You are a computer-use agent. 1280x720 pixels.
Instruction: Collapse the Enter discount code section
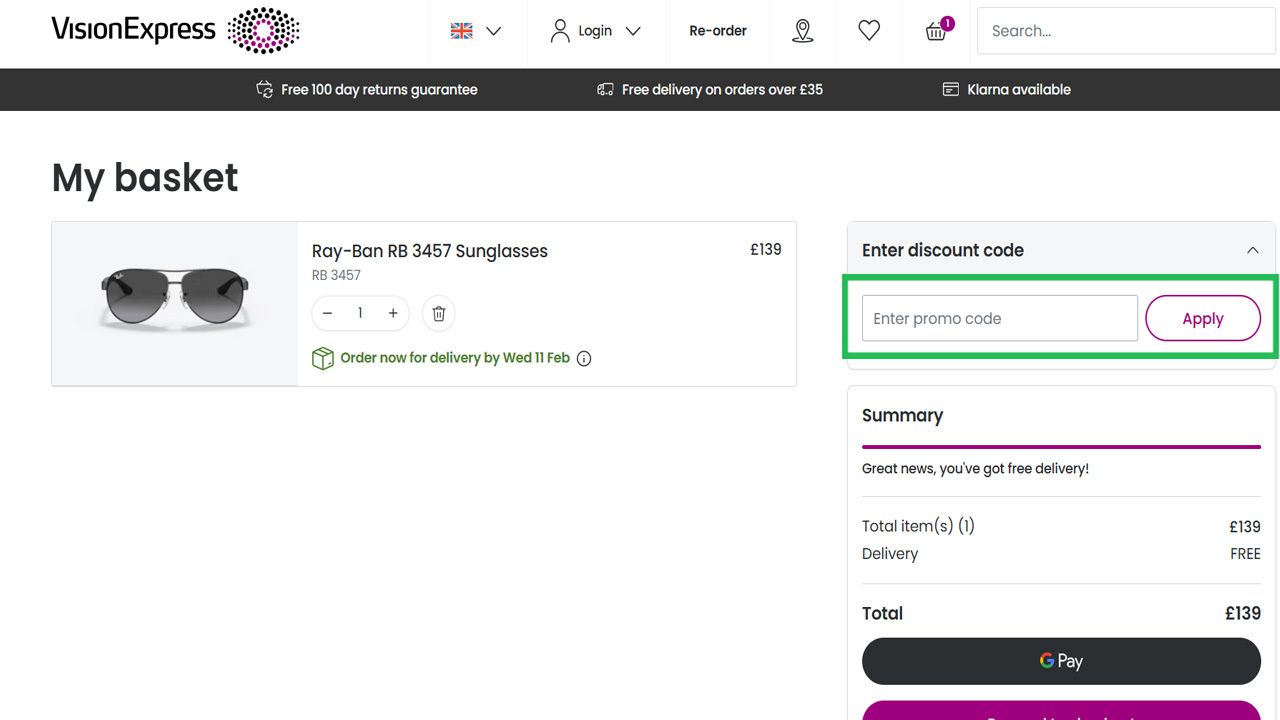pyautogui.click(x=1253, y=250)
